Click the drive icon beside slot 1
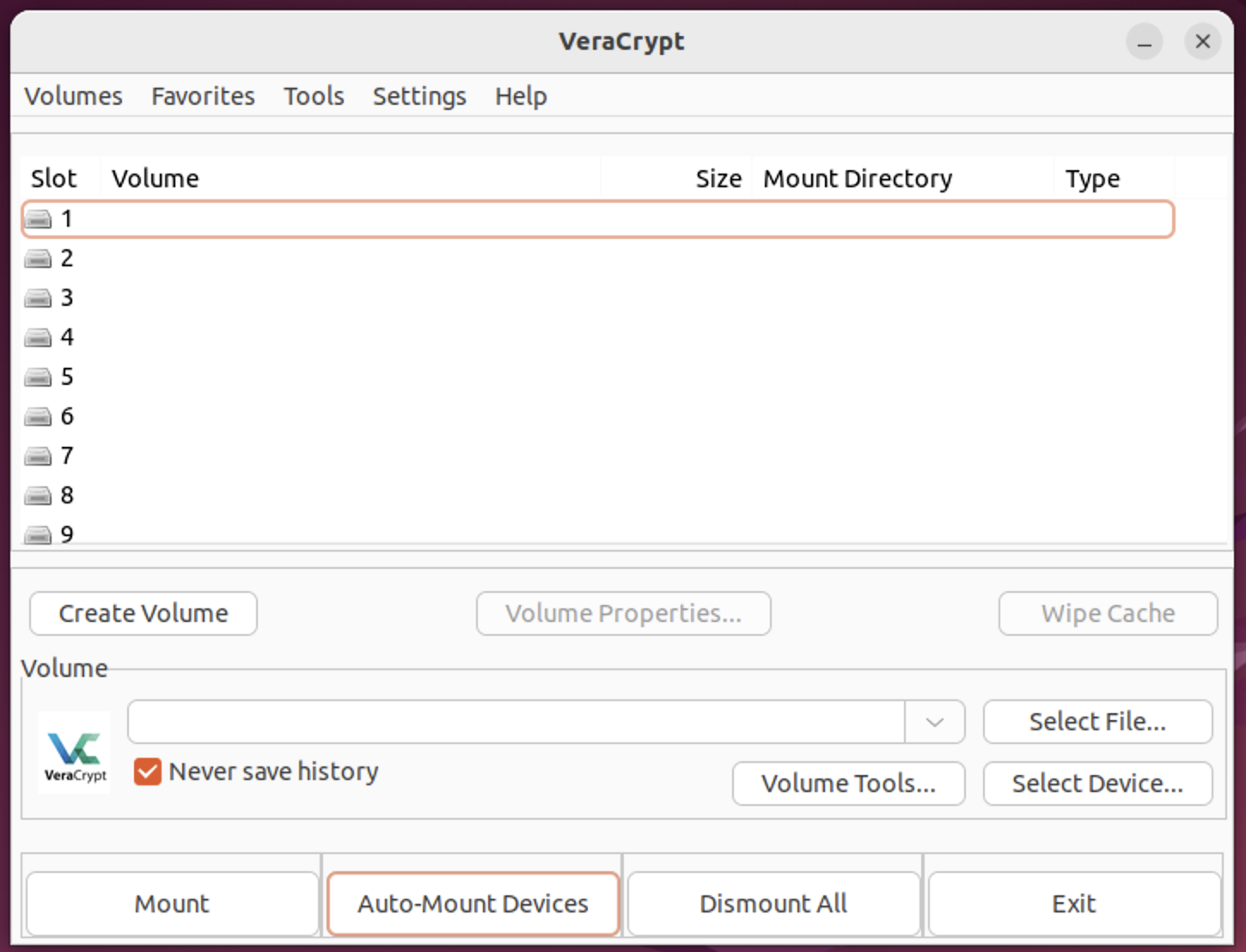The width and height of the screenshot is (1246, 952). tap(38, 219)
